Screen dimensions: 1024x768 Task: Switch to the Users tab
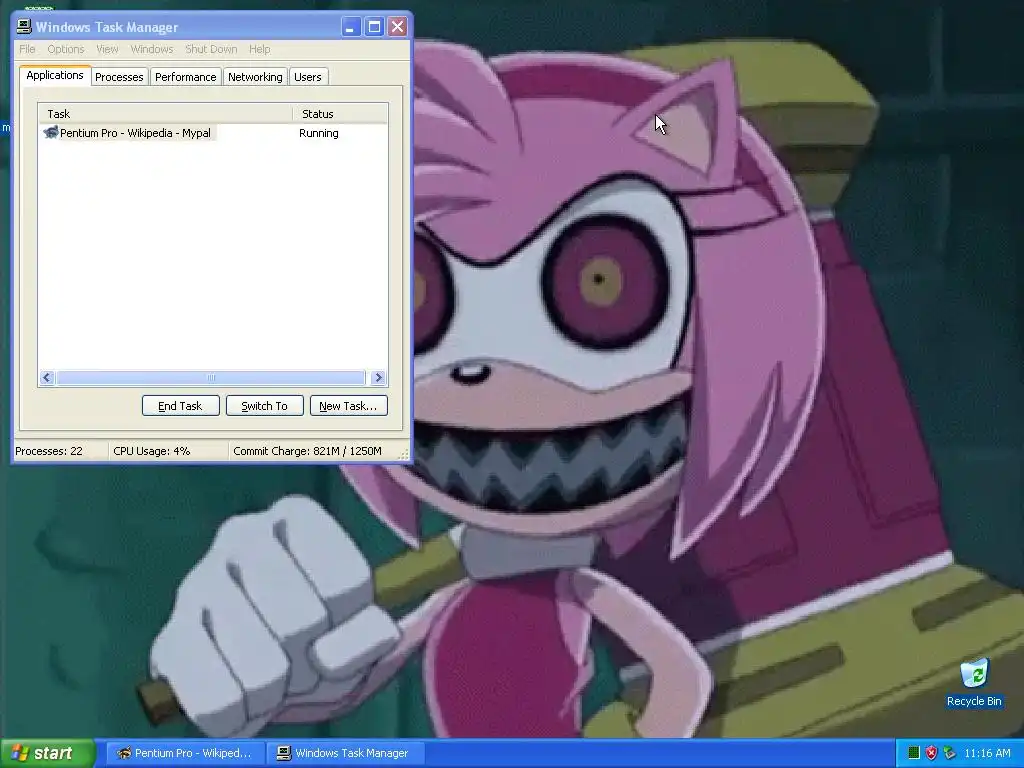308,76
